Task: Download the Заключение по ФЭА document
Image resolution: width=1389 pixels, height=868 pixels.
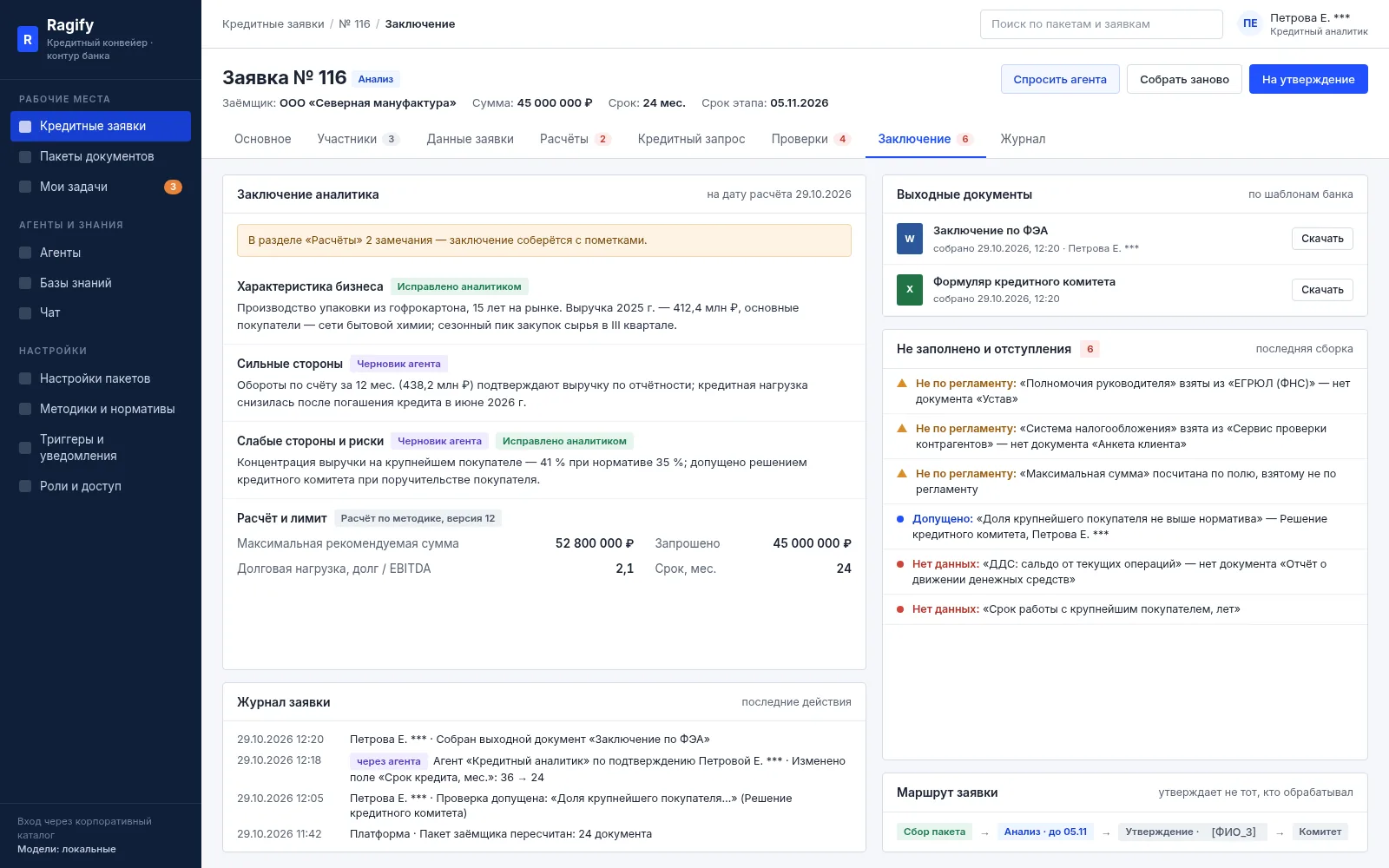Action: pyautogui.click(x=1322, y=239)
